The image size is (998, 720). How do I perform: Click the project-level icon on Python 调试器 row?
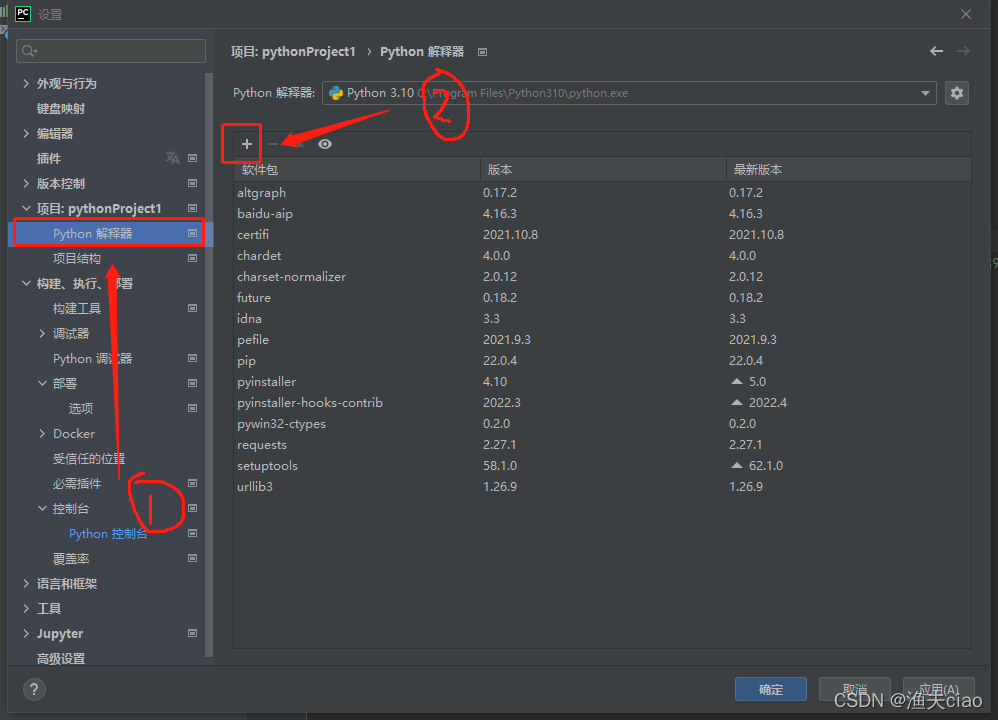[192, 358]
